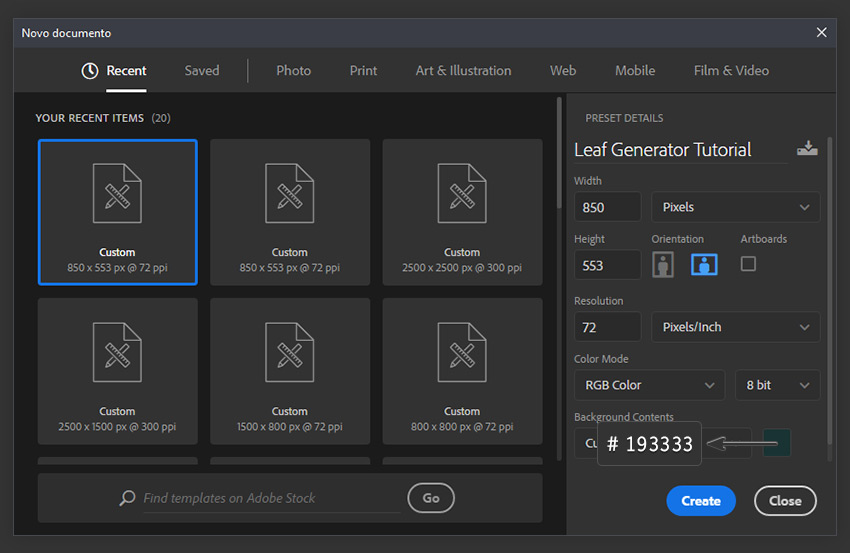Open the RGB Color mode dropdown
This screenshot has width=850, height=553.
click(649, 385)
